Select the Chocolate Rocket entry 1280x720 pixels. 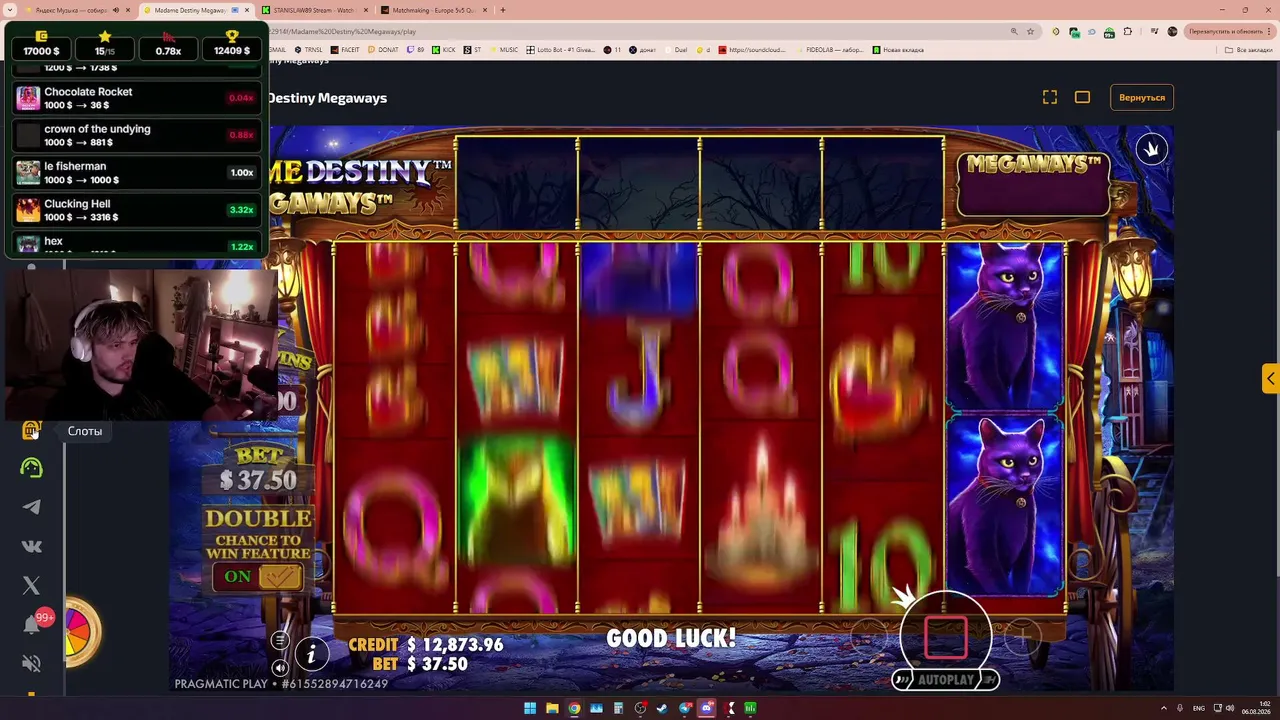(x=136, y=98)
